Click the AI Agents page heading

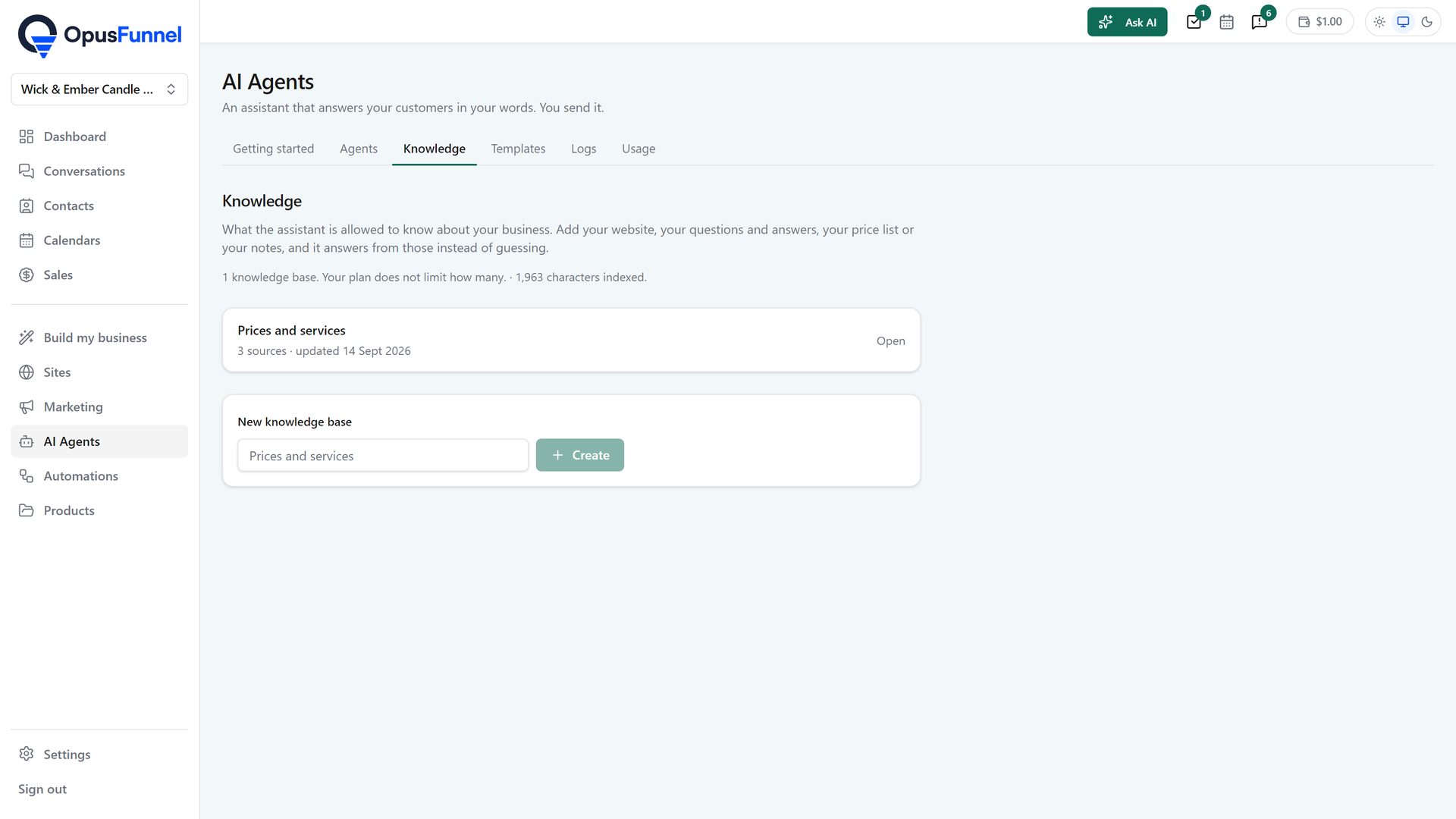tap(268, 81)
